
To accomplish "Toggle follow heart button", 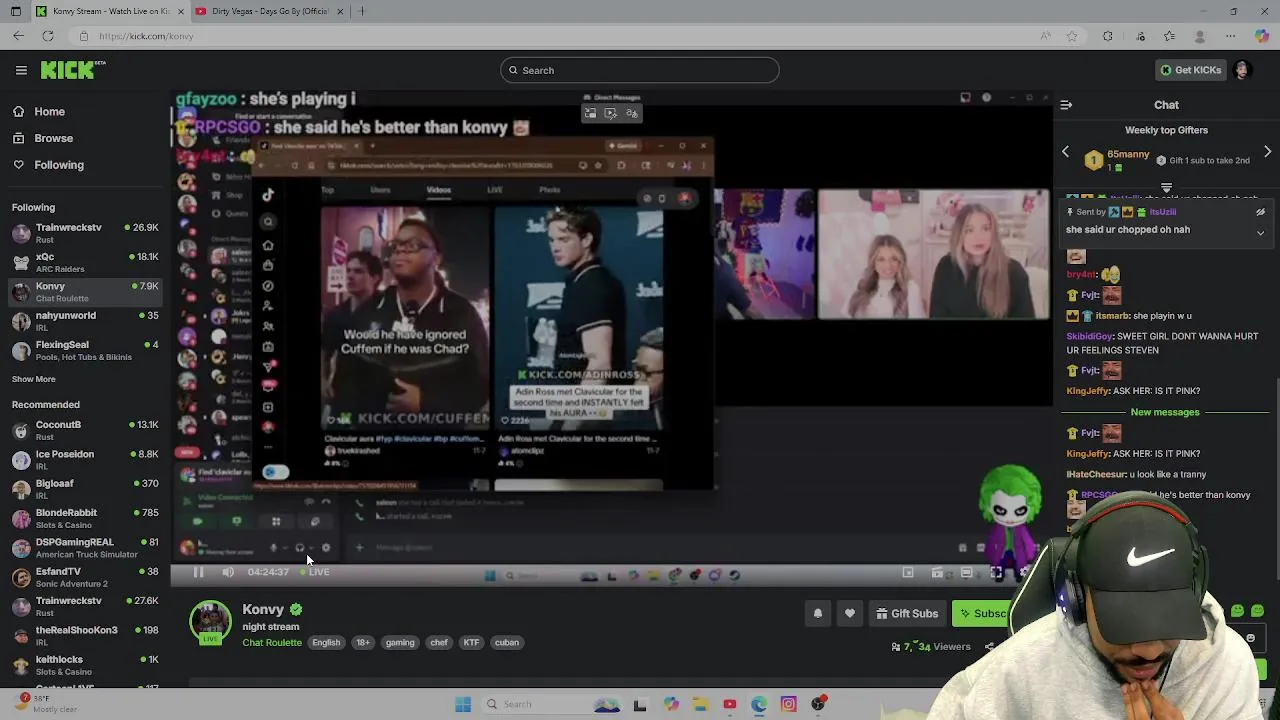I will pos(850,614).
